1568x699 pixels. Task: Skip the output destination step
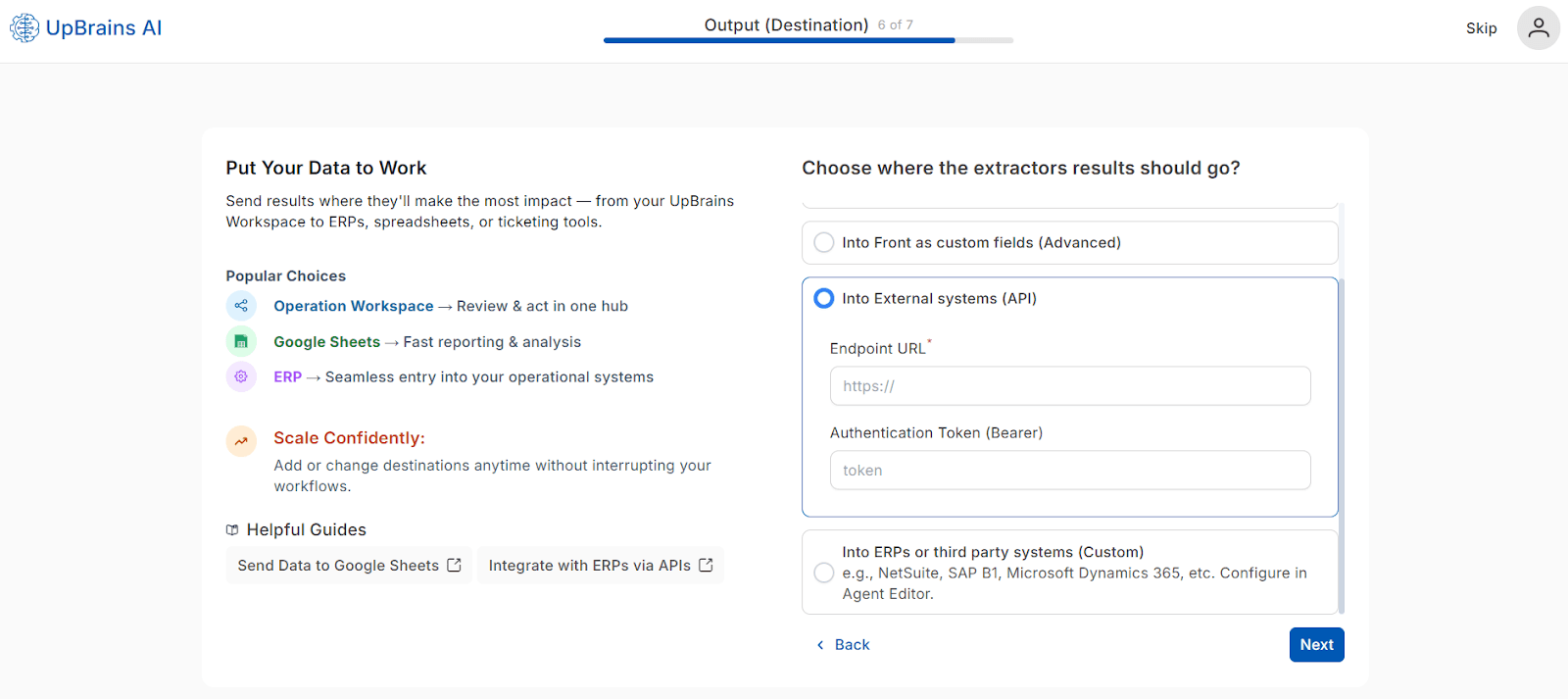coord(1481,28)
